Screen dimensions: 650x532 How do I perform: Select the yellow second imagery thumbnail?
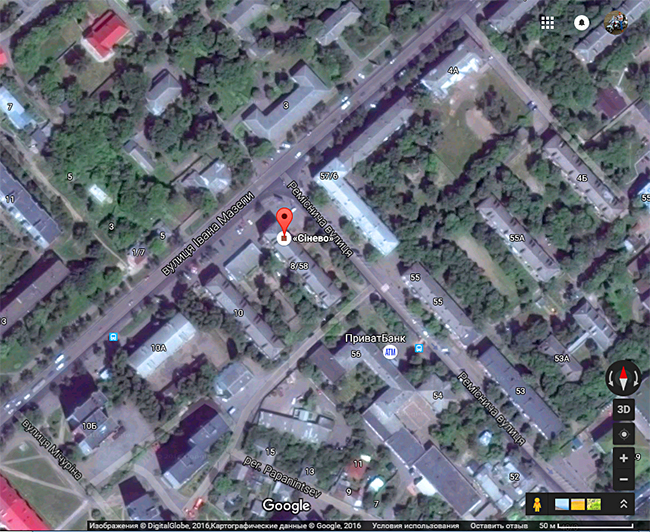578,504
